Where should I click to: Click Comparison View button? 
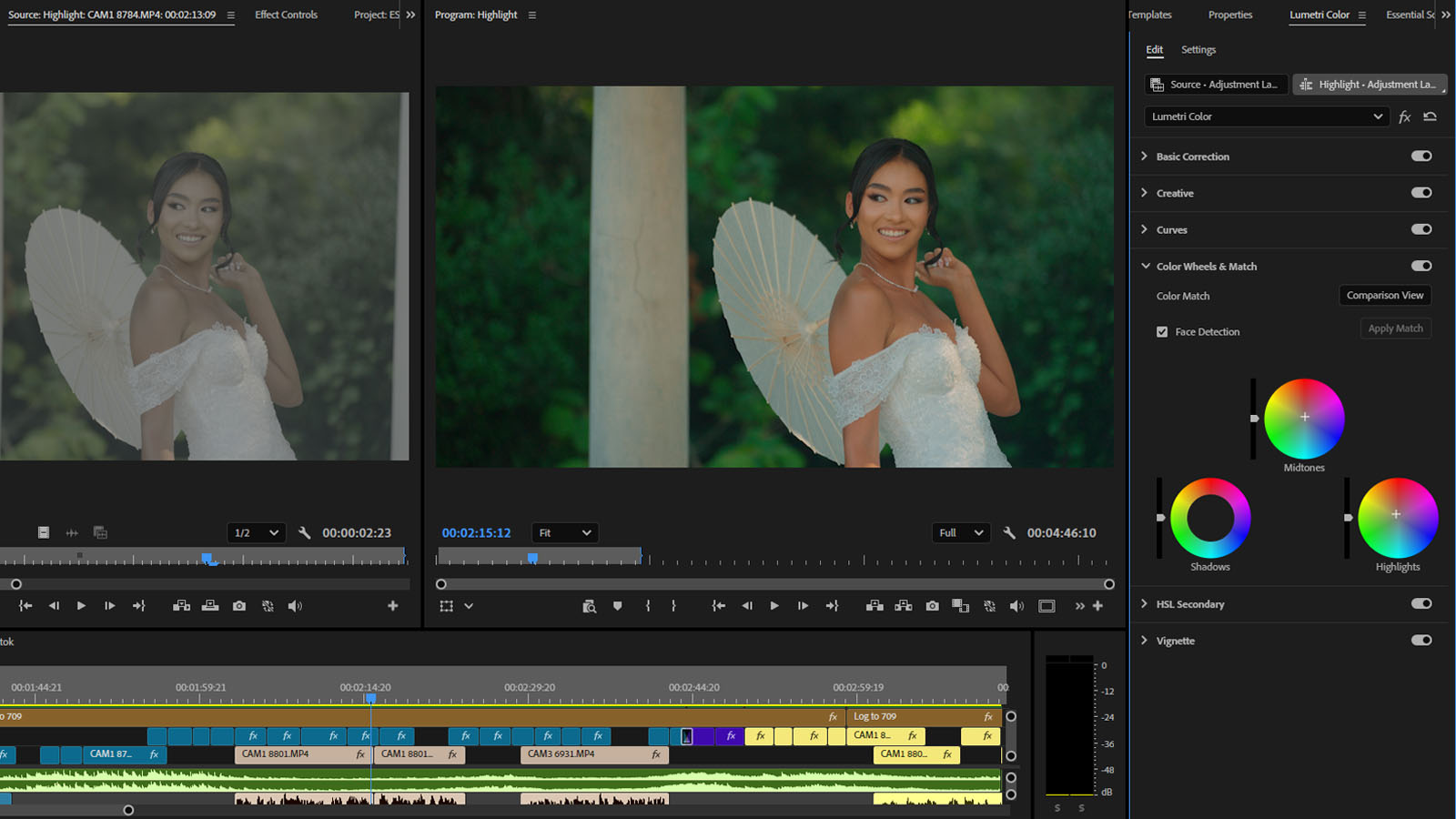click(x=1385, y=296)
